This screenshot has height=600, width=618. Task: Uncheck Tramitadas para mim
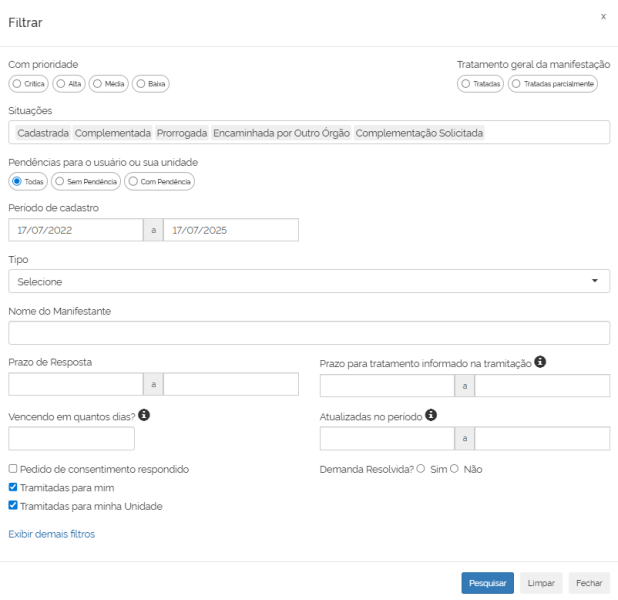[13, 487]
